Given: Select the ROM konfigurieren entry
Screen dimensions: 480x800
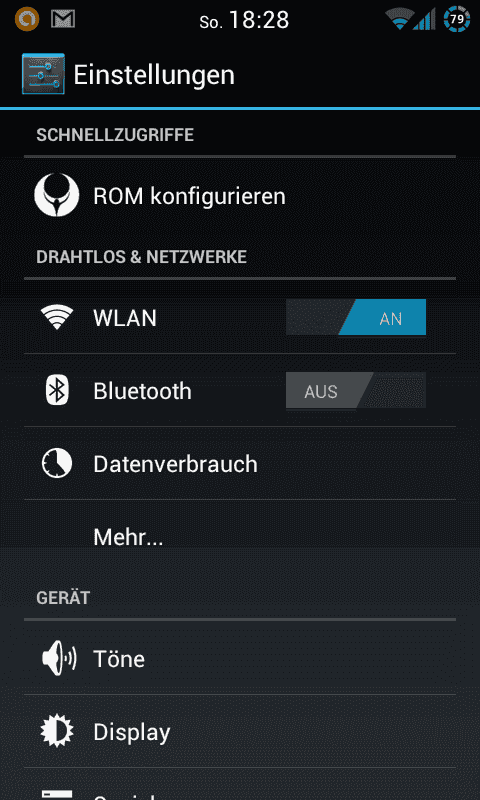Looking at the screenshot, I should [x=240, y=195].
